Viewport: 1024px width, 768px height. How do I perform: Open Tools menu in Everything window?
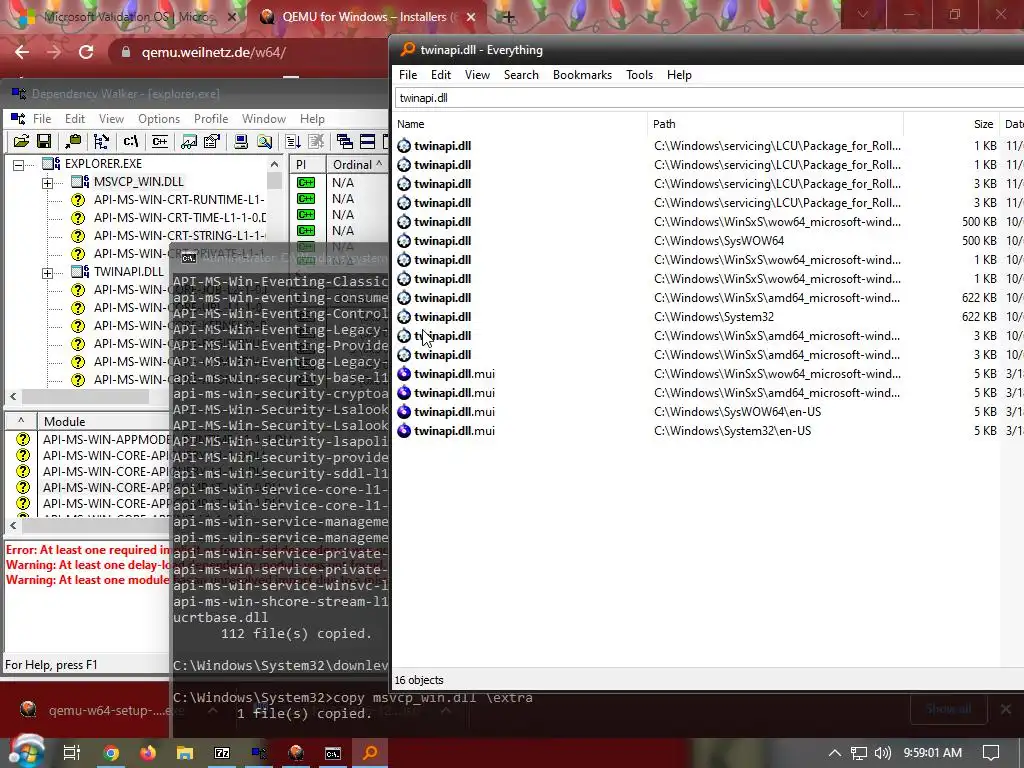[x=639, y=75]
